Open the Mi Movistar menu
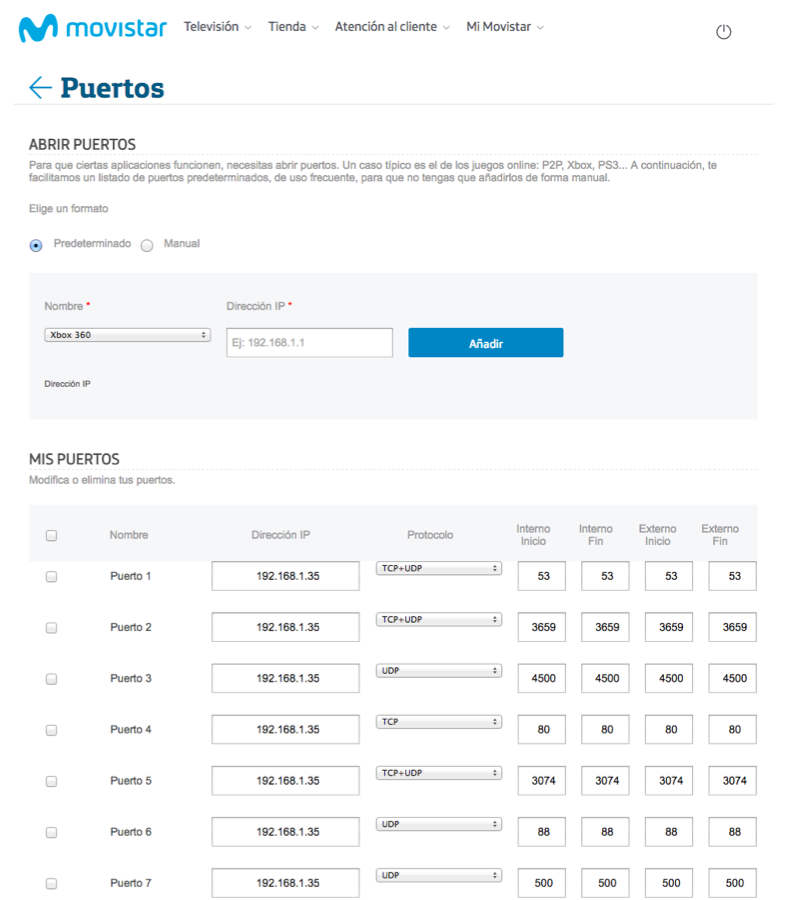Image resolution: width=795 pixels, height=900 pixels. 505,27
